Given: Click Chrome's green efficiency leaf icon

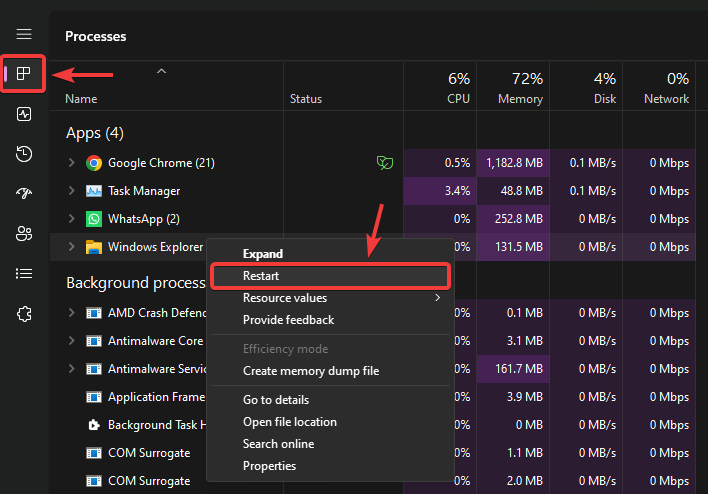Looking at the screenshot, I should (x=382, y=162).
